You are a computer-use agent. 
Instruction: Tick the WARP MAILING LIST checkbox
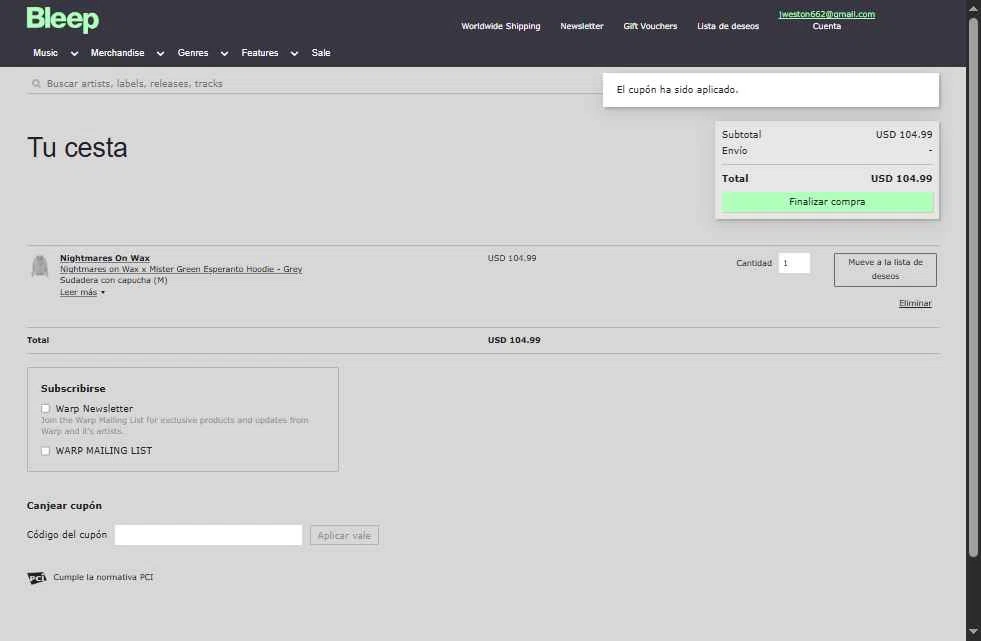coord(45,451)
